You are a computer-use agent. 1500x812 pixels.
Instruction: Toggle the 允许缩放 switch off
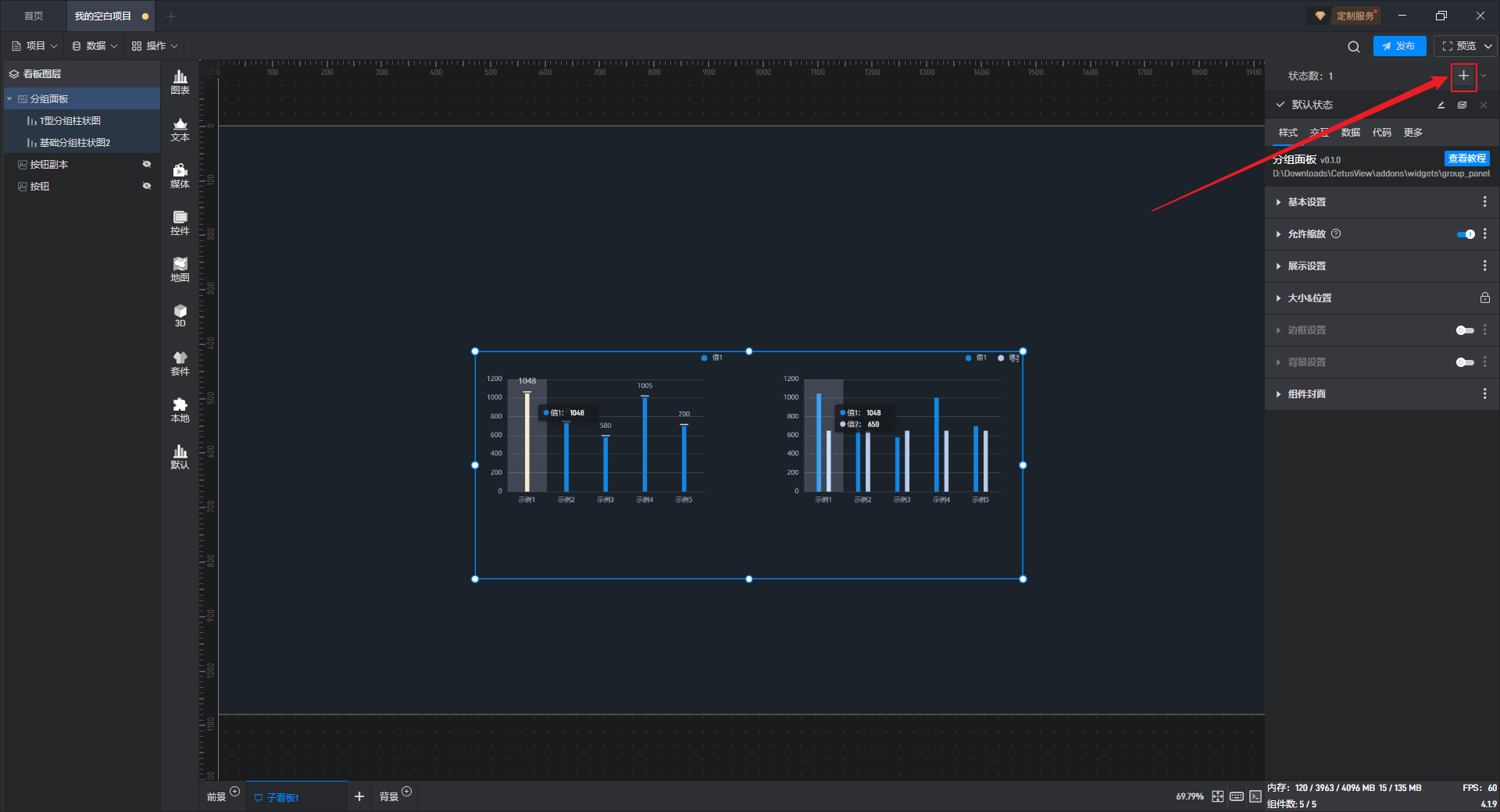coord(1466,234)
